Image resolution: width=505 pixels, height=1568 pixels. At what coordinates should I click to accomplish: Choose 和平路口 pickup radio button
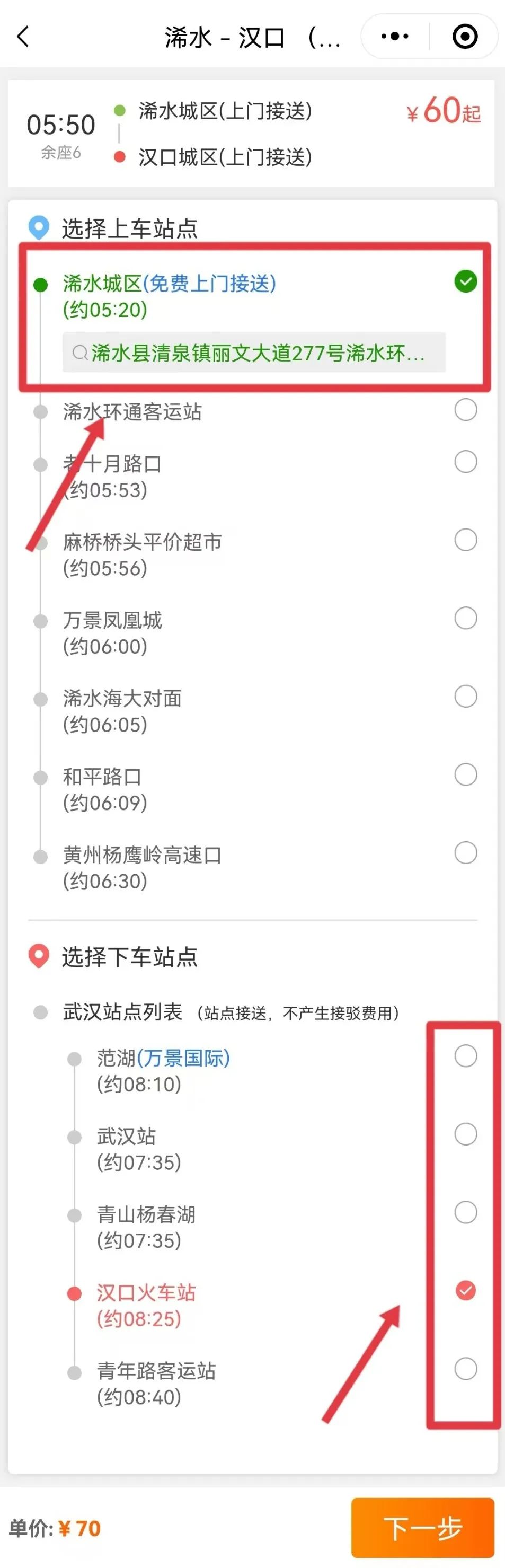465,775
